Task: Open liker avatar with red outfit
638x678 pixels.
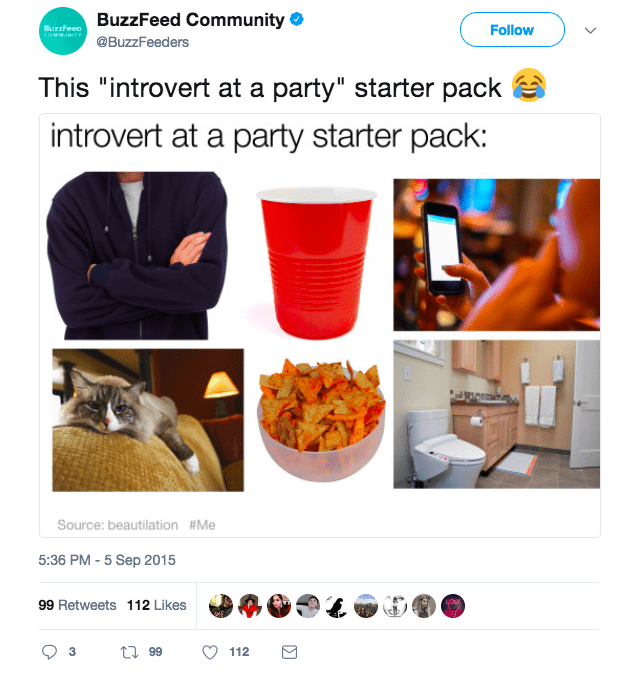Action: pyautogui.click(x=250, y=605)
